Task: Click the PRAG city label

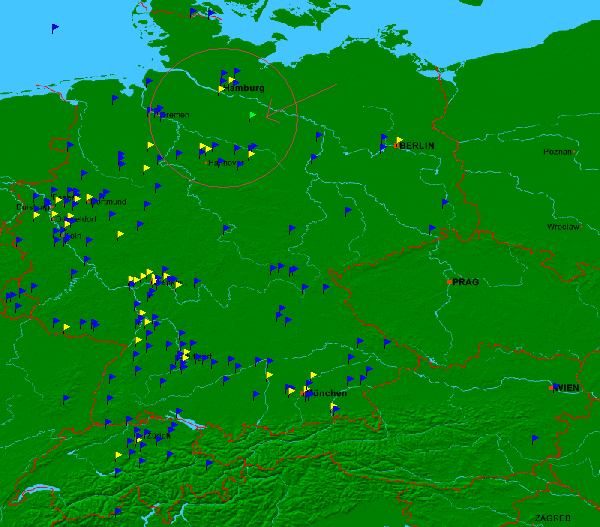Action: (465, 282)
